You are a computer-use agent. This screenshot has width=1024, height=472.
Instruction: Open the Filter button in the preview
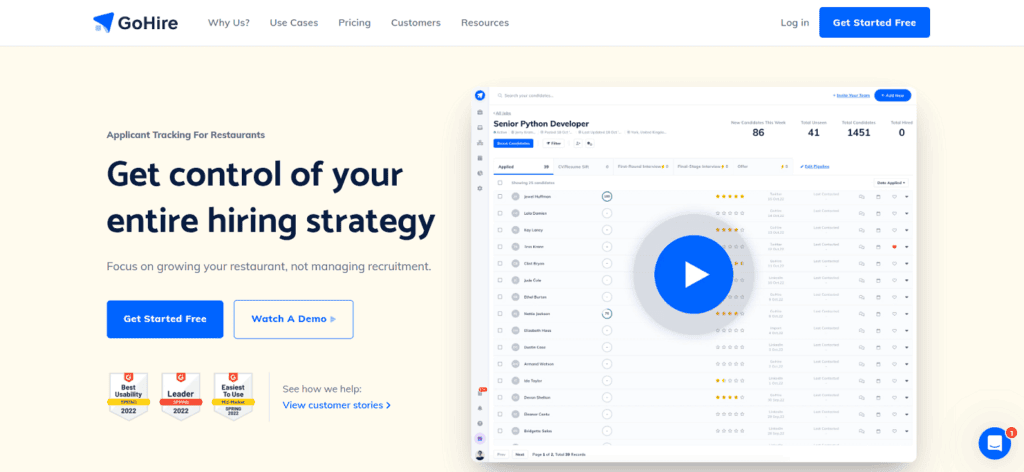point(553,143)
